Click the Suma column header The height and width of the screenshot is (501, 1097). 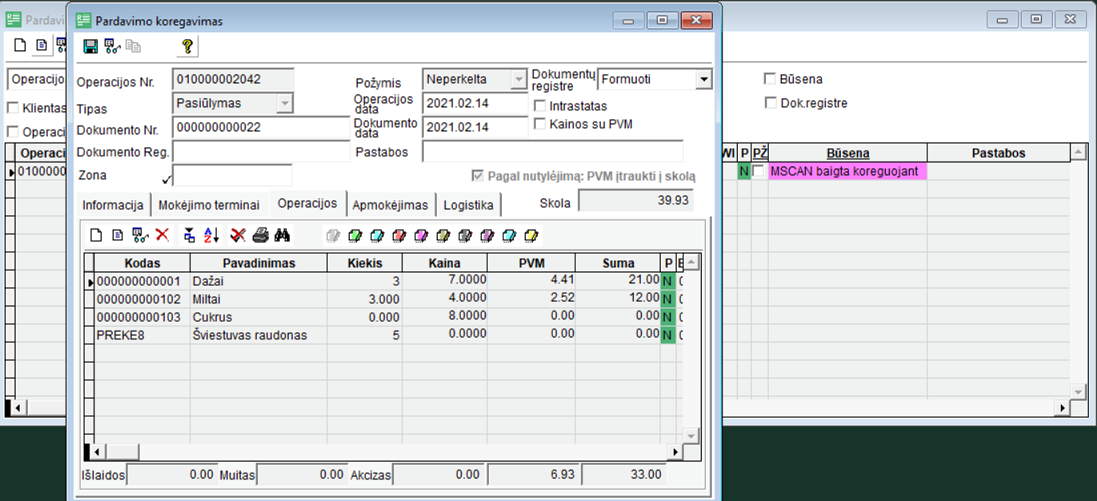point(618,263)
